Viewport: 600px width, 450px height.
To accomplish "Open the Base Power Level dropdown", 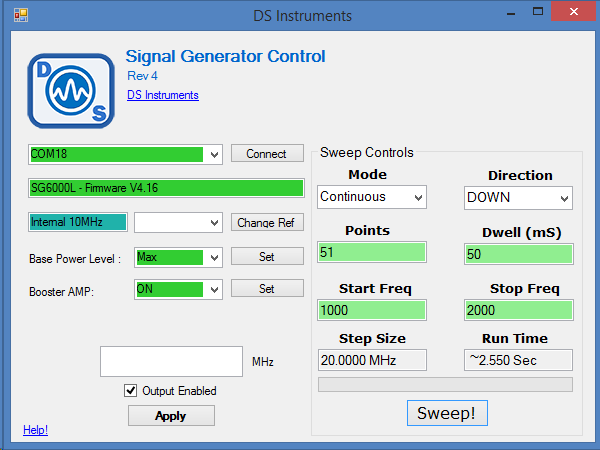I will pyautogui.click(x=213, y=257).
